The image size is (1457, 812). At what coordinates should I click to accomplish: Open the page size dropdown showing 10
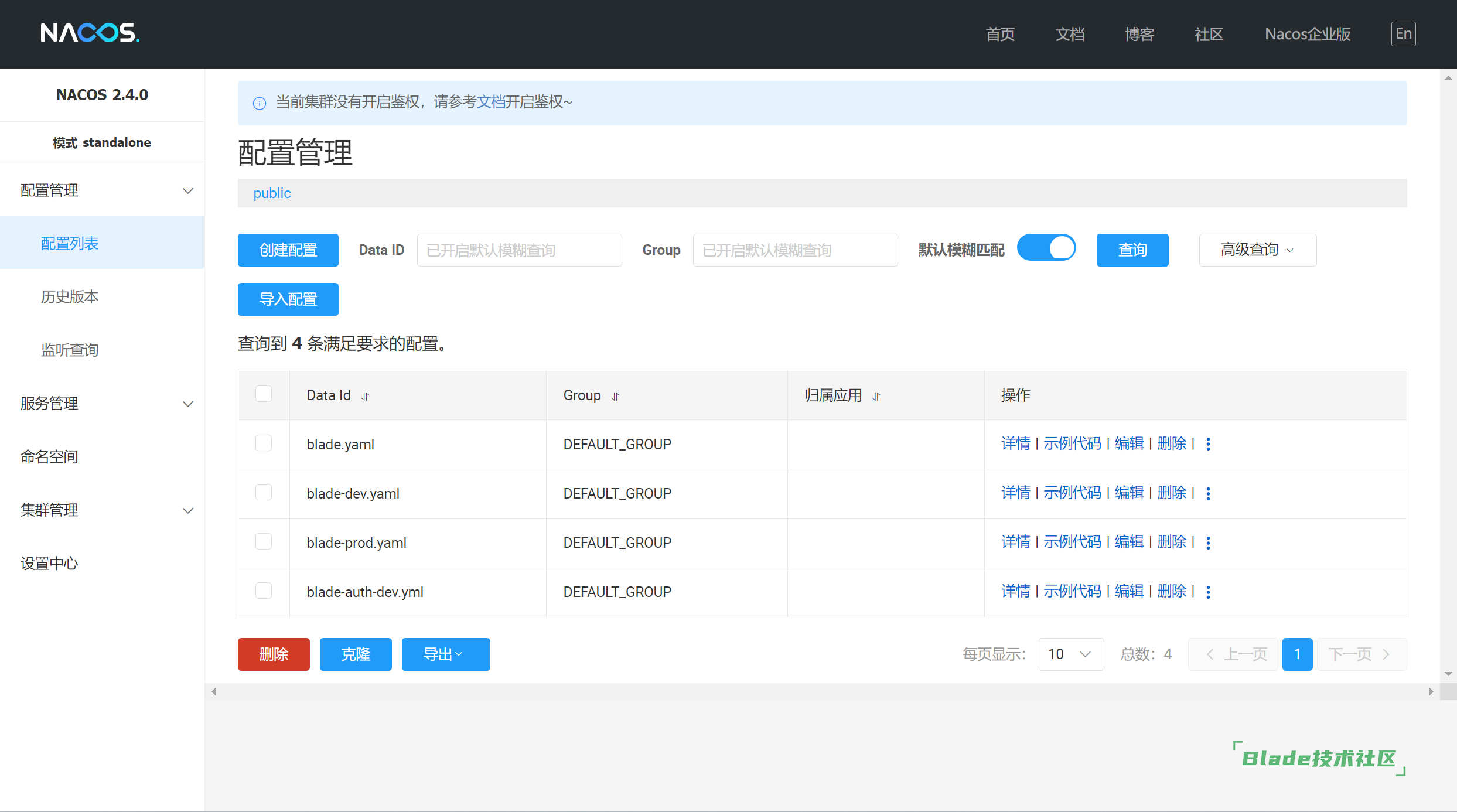pyautogui.click(x=1071, y=654)
